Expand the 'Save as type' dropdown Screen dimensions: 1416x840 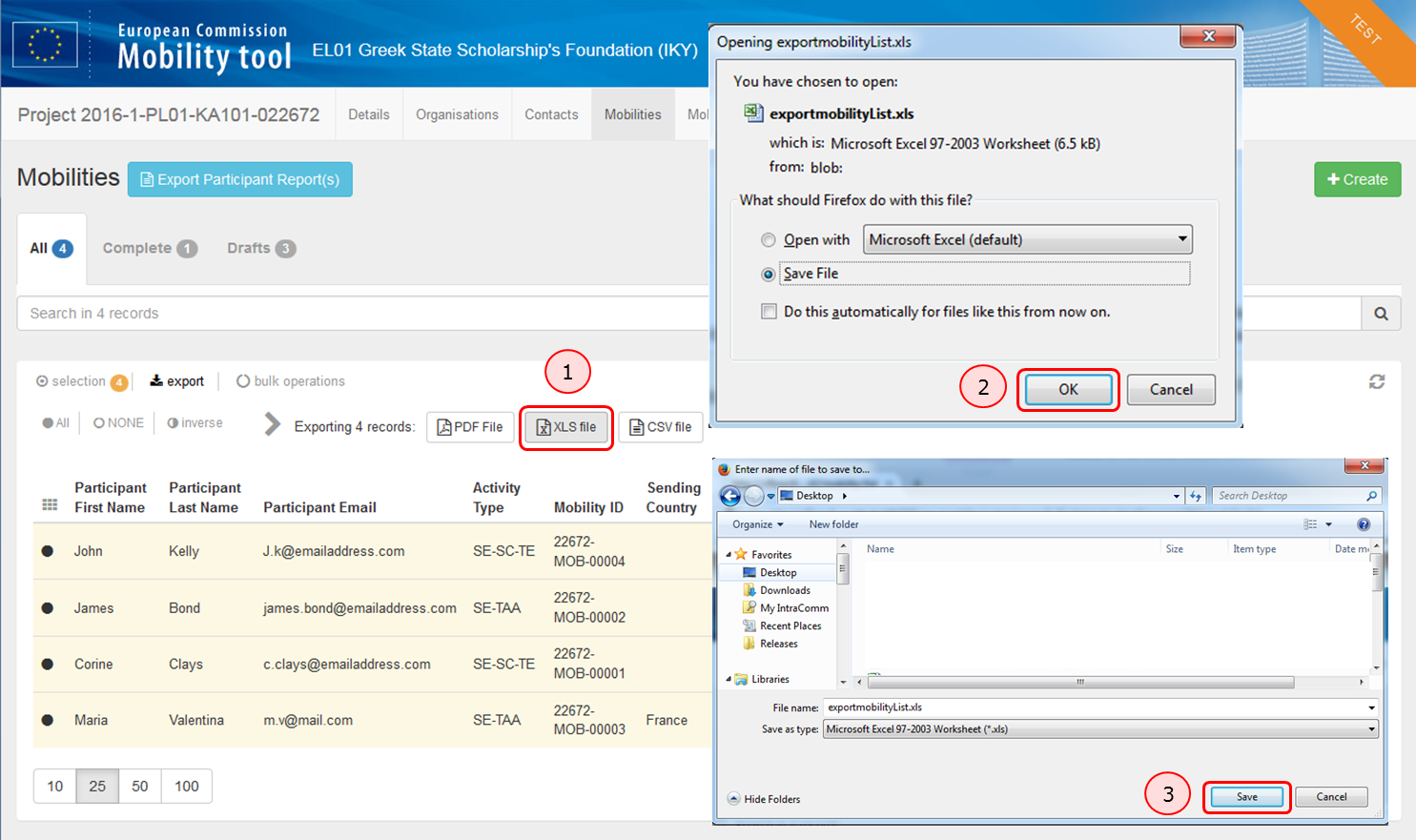tap(1100, 729)
